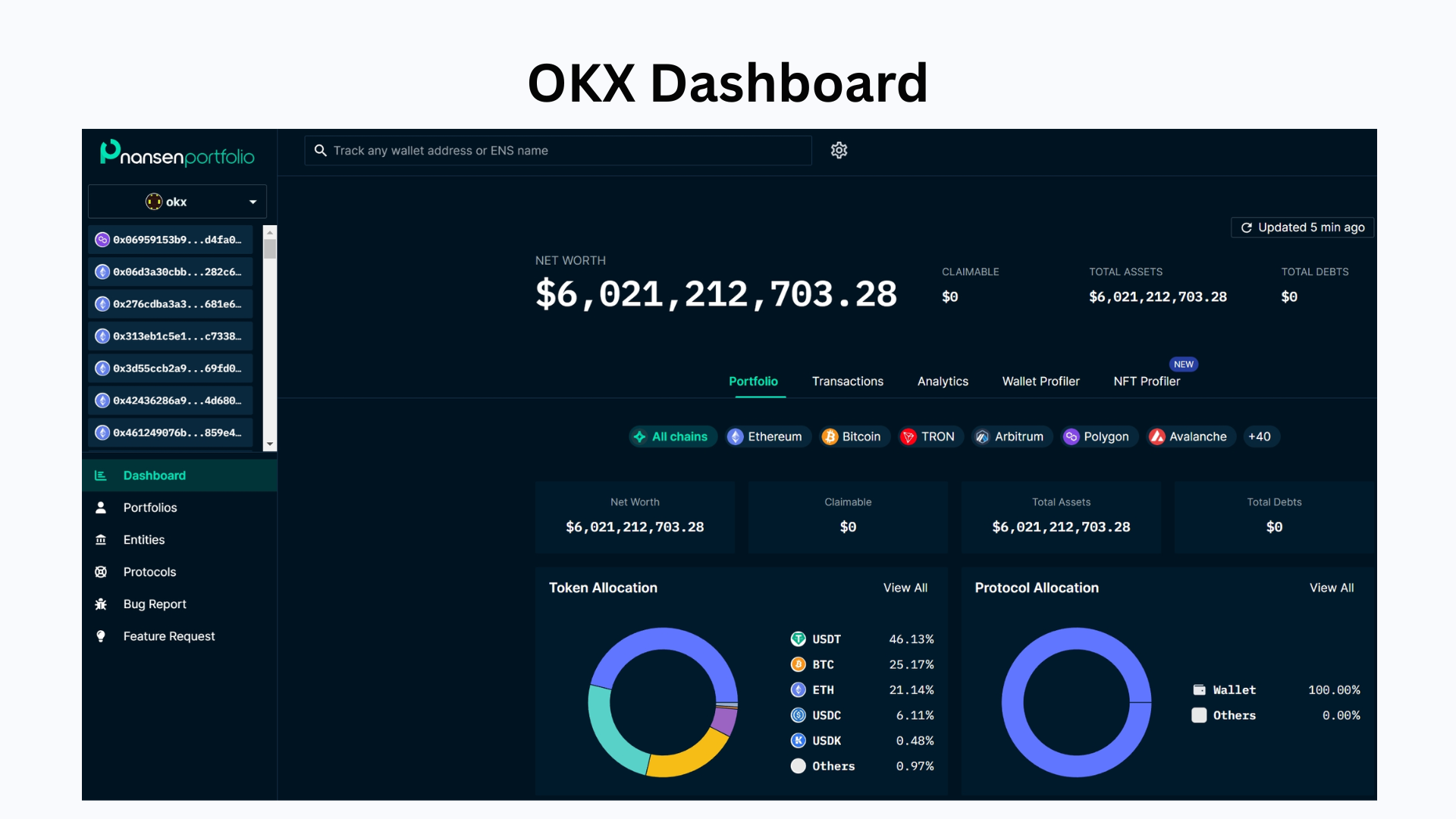Click the Ethereum icon on wallet 0x313eb1c5e1

coord(102,336)
